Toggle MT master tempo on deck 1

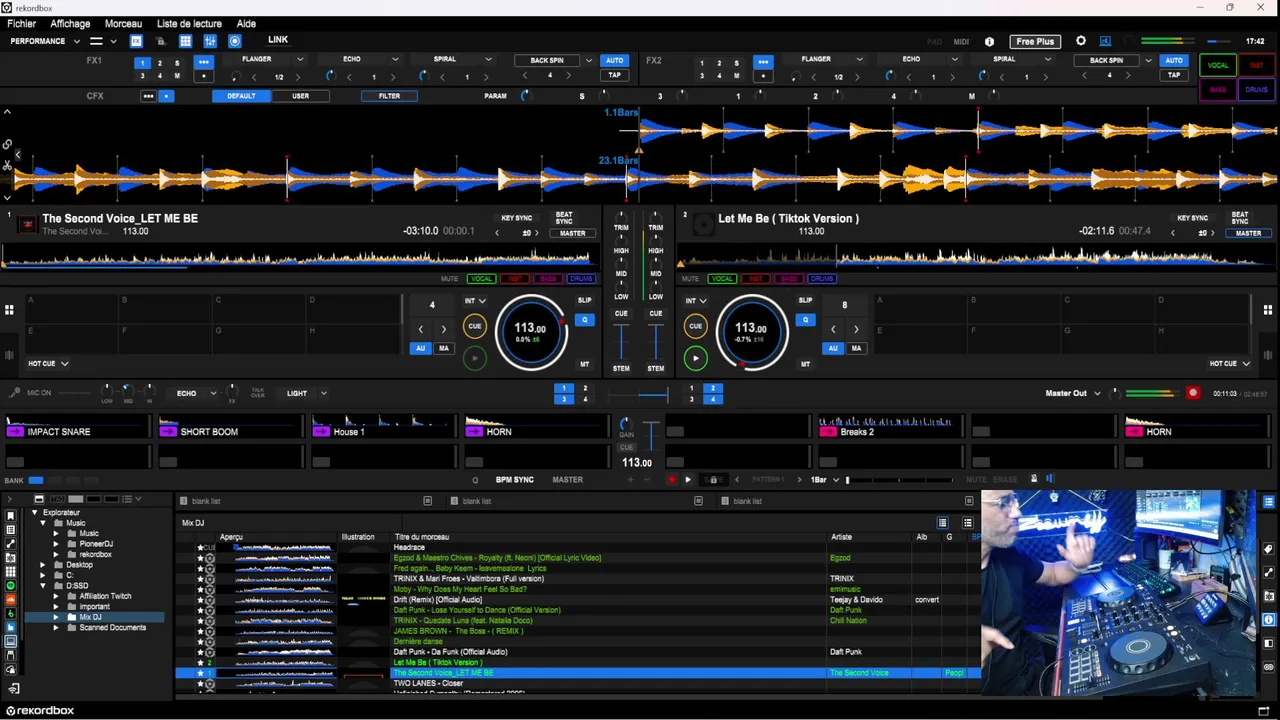click(x=584, y=364)
